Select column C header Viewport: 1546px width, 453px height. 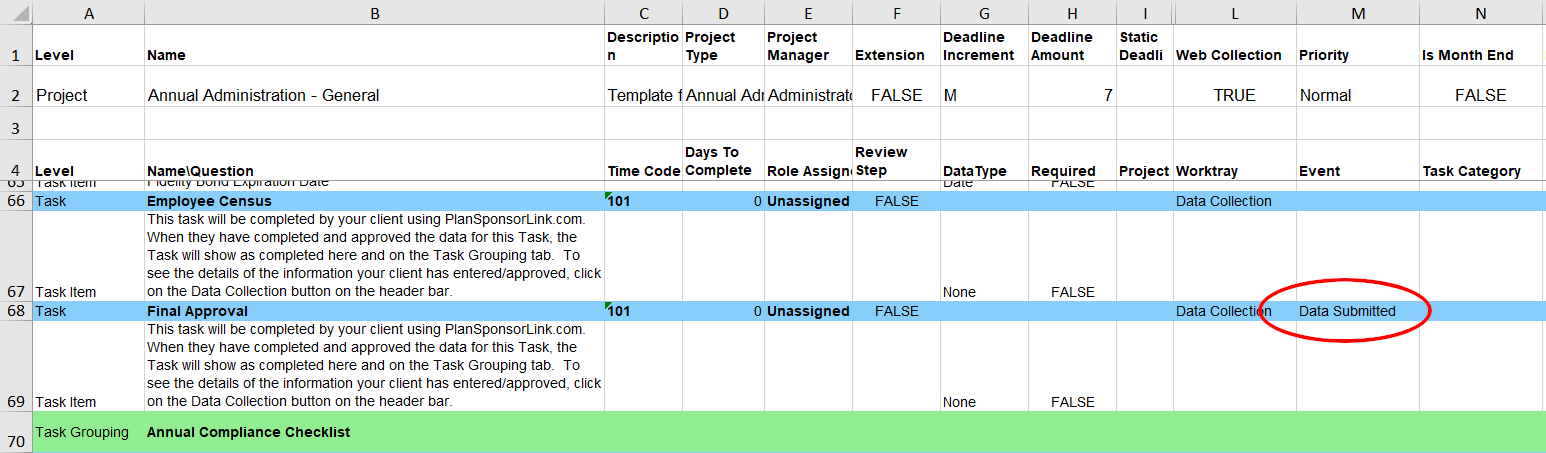(x=643, y=12)
